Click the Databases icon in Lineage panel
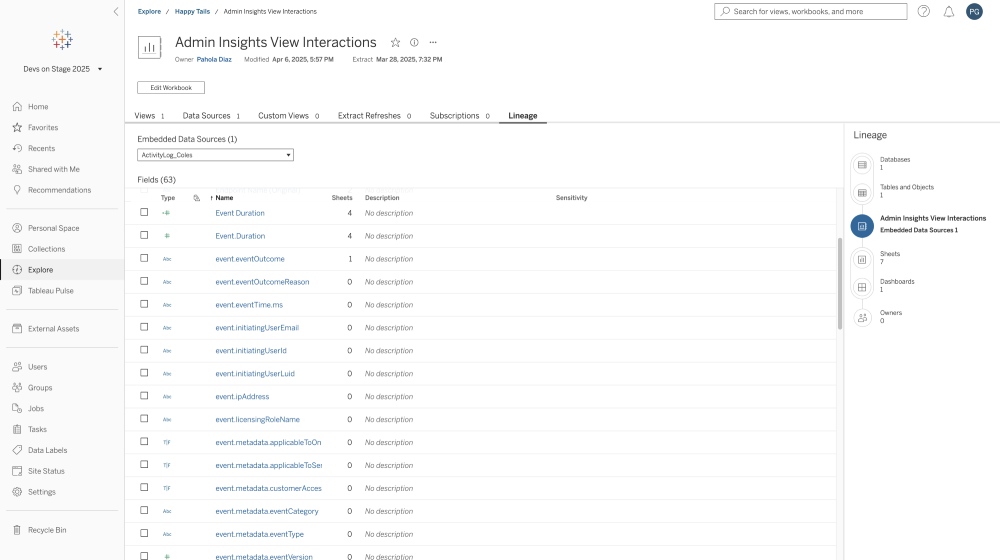Image resolution: width=1000 pixels, height=560 pixels. (862, 164)
